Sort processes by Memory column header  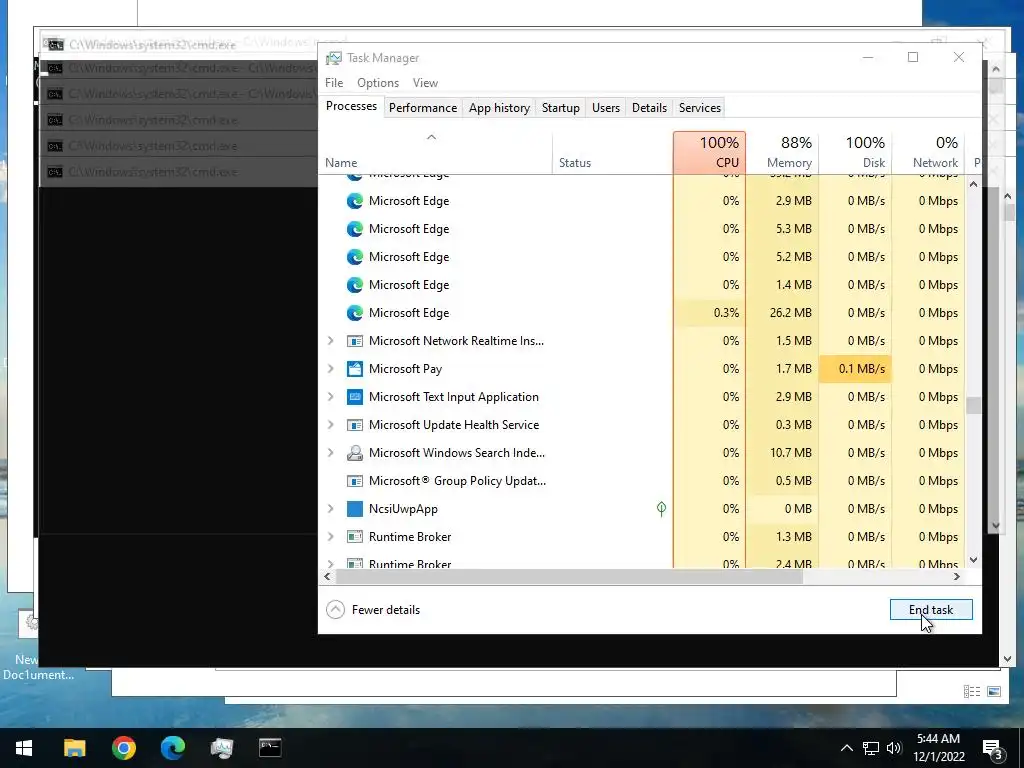782,153
